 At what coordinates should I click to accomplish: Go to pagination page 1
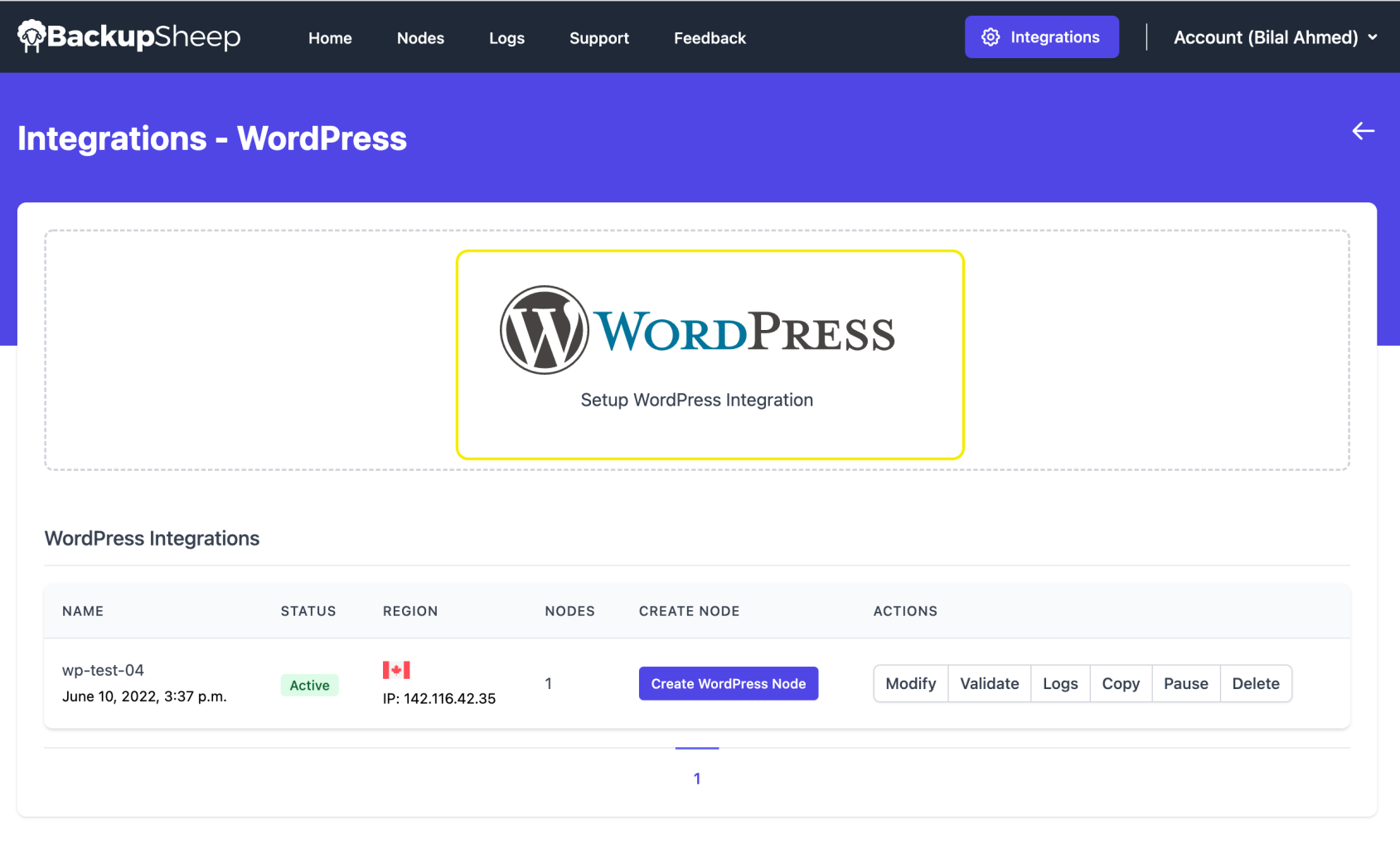click(x=697, y=779)
